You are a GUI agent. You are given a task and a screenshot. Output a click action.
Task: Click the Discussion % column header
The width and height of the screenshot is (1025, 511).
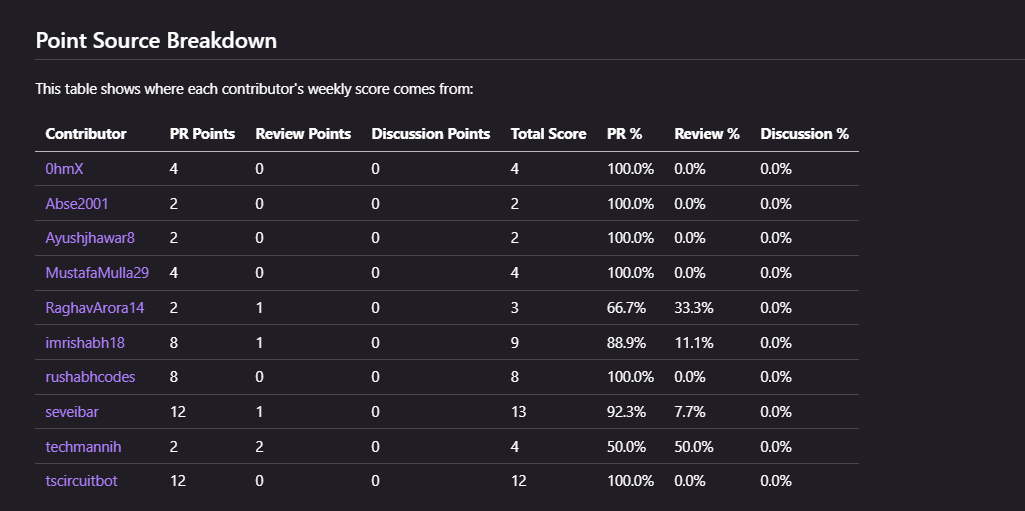coord(804,134)
